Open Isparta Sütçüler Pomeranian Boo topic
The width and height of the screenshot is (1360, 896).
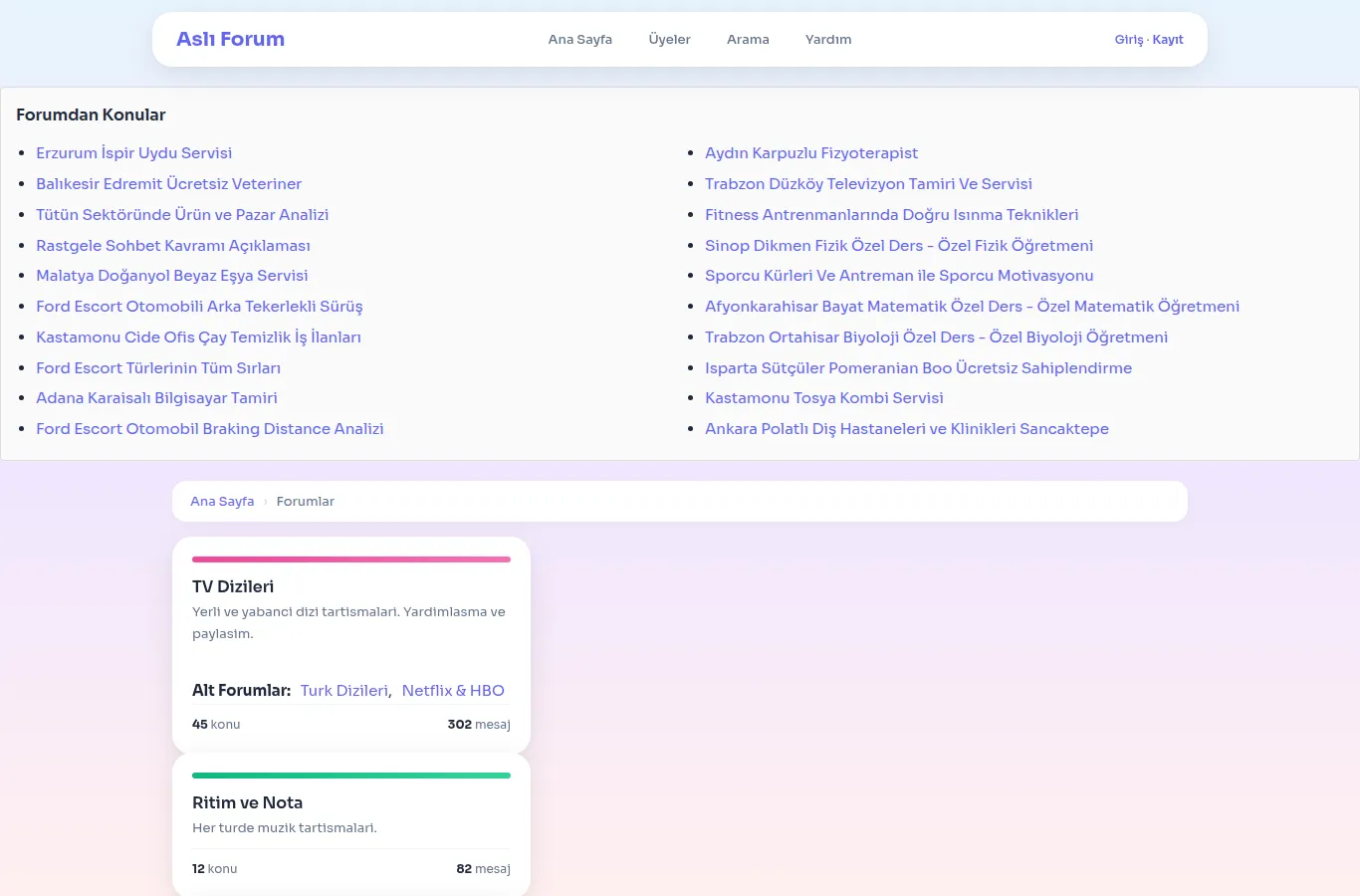[918, 368]
